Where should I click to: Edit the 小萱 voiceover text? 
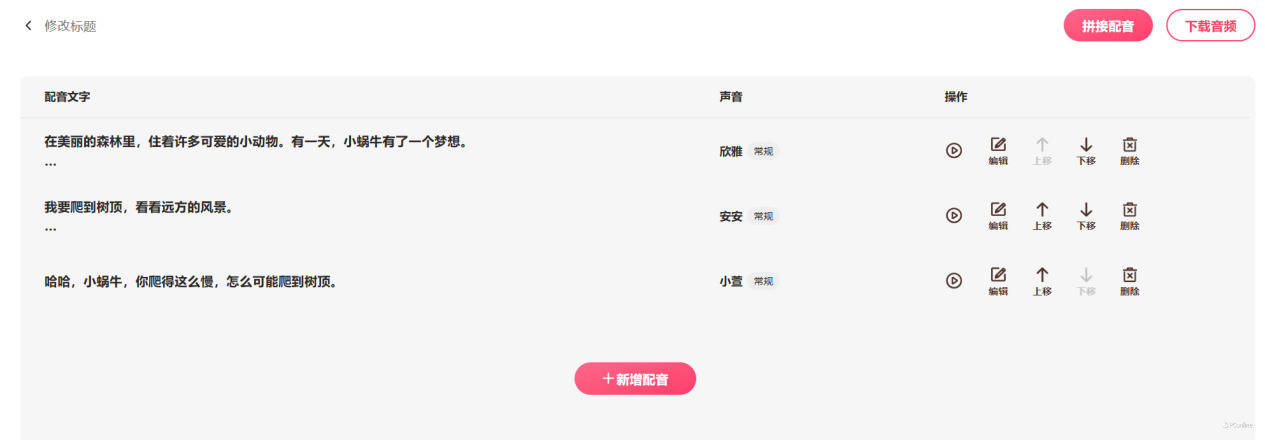pos(998,282)
